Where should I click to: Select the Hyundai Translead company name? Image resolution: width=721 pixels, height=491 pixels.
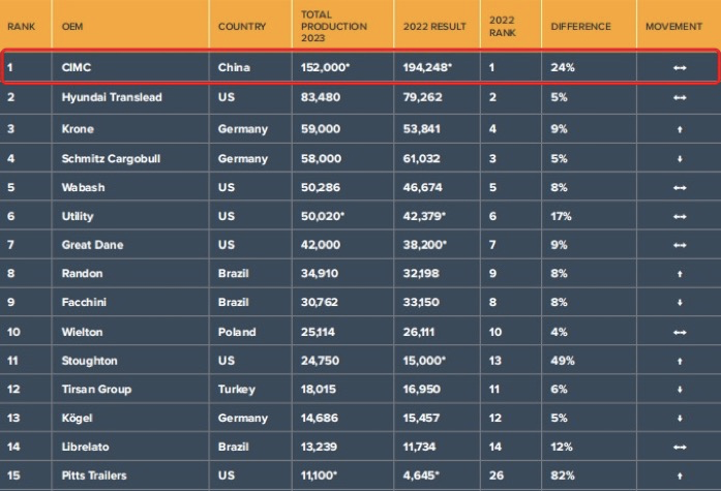click(111, 98)
